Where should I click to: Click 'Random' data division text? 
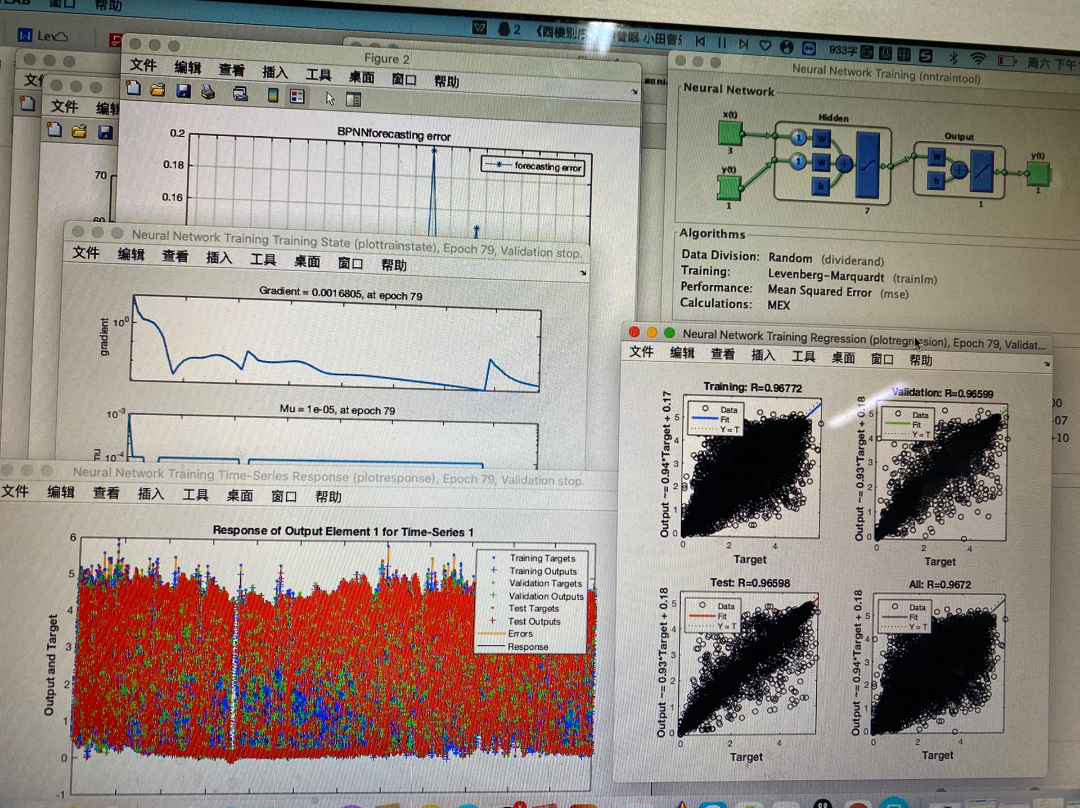790,258
